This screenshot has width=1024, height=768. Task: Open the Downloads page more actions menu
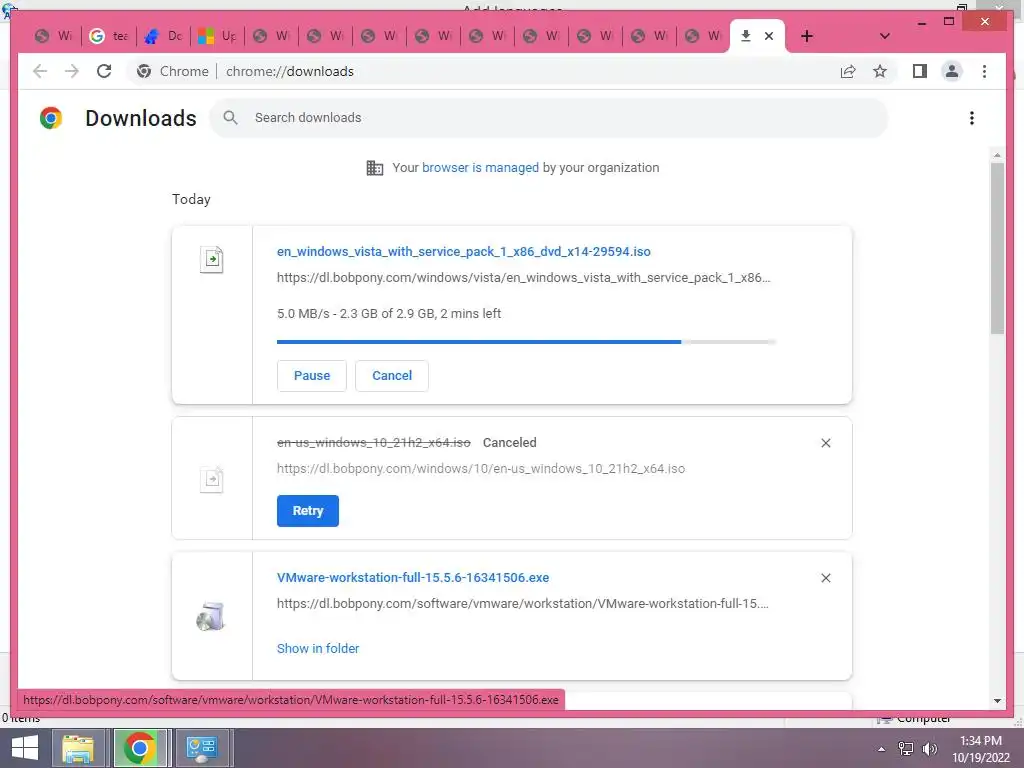[972, 118]
